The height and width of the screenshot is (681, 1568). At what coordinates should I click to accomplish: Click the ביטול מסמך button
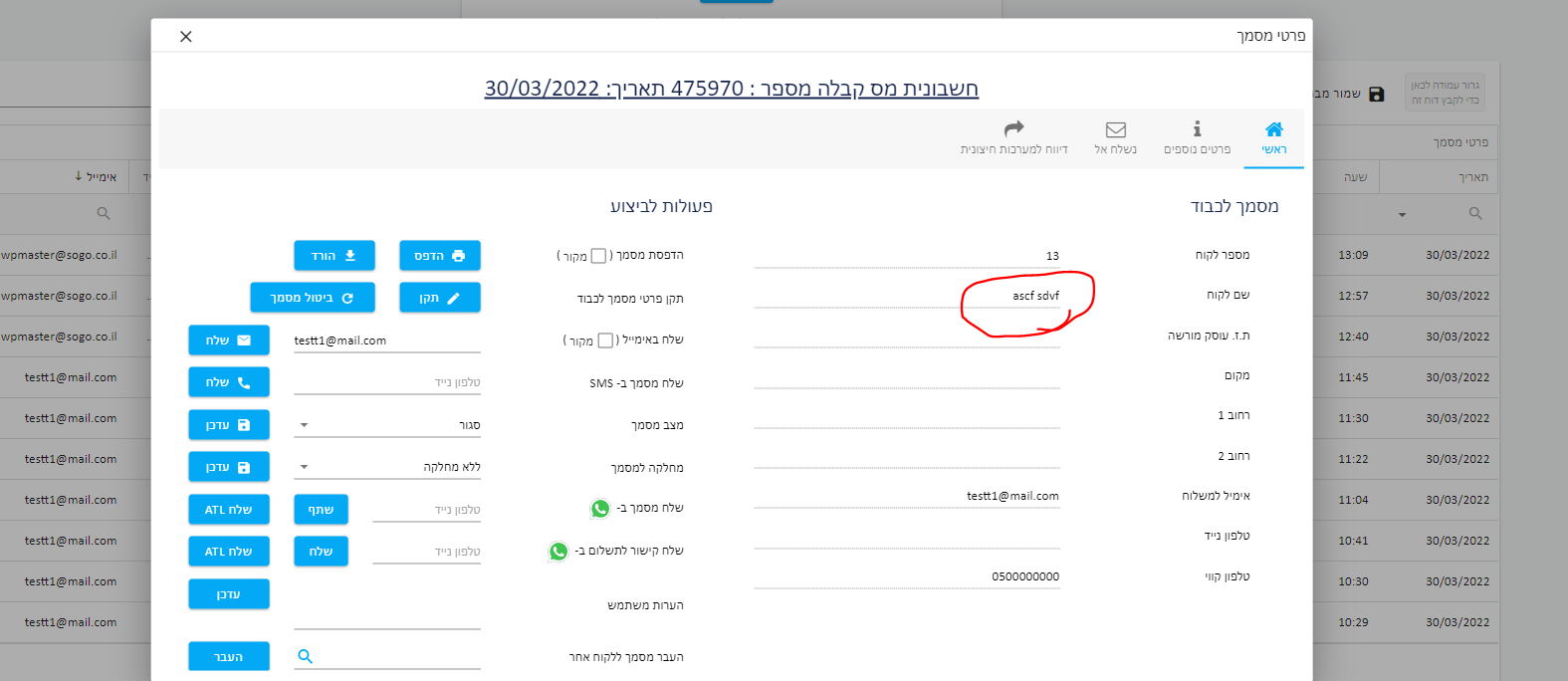click(x=313, y=298)
